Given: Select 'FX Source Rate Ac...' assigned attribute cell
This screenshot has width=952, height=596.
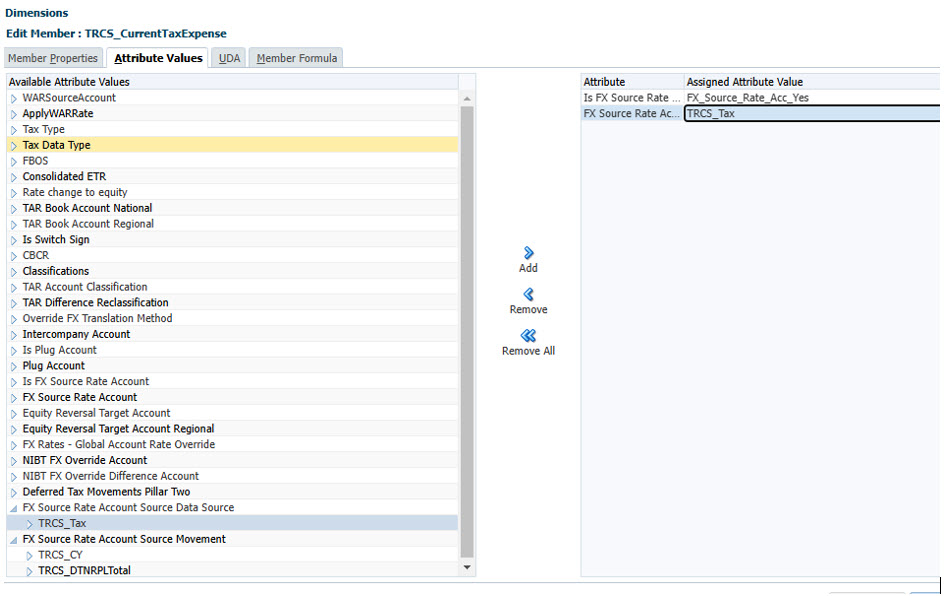Looking at the screenshot, I should tap(632, 113).
